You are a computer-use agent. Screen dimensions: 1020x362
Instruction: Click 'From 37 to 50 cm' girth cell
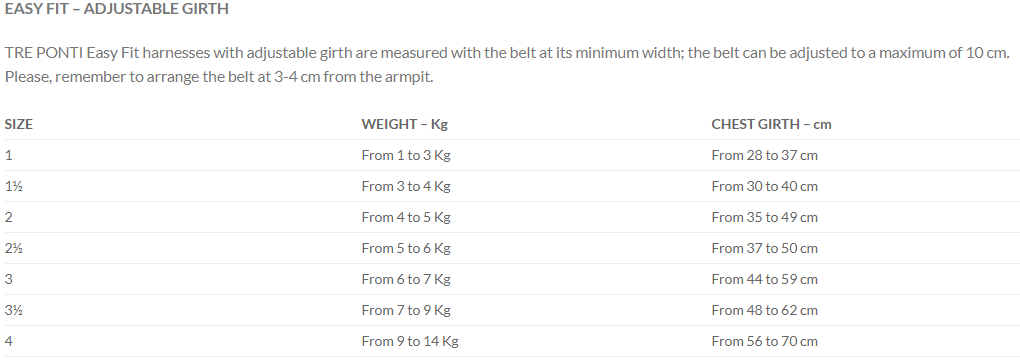pyautogui.click(x=764, y=248)
